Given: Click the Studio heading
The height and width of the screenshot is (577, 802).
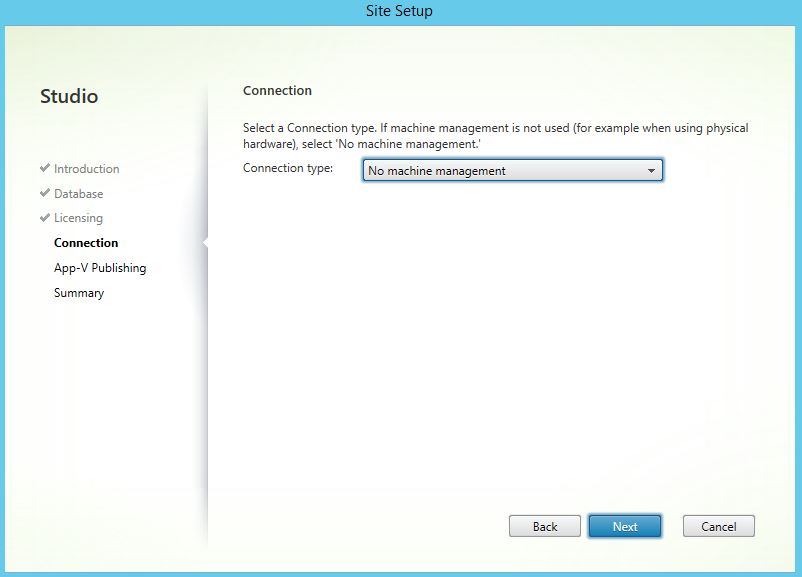Looking at the screenshot, I should pyautogui.click(x=69, y=97).
